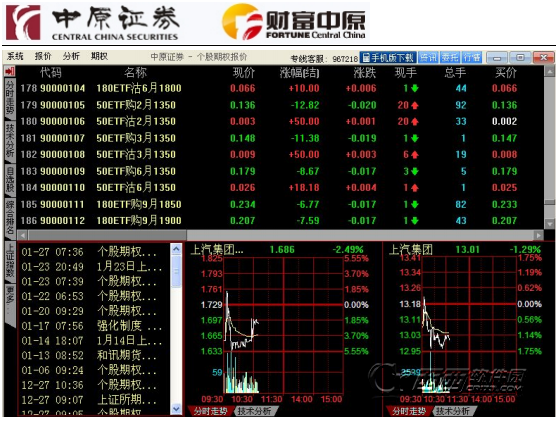
Task: Click the quote list scroll-up arrow
Action: click(x=549, y=72)
